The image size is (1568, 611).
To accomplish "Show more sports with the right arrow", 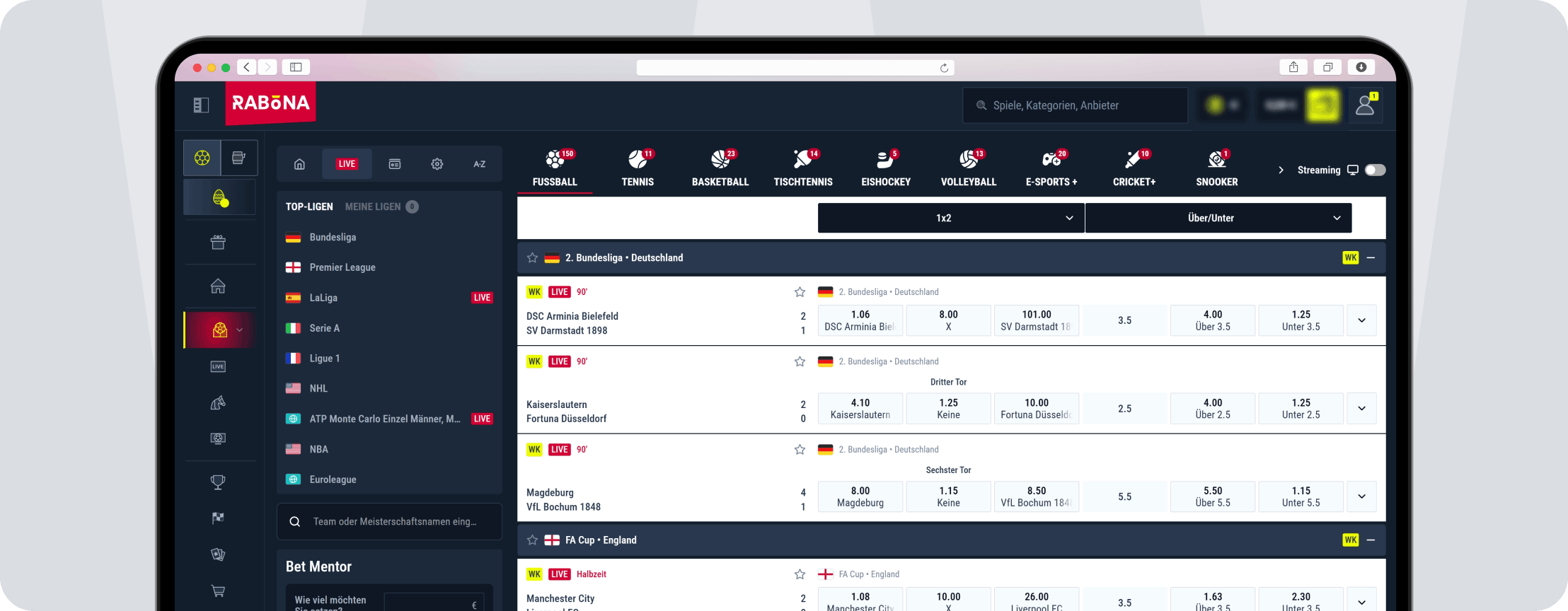I will [x=1281, y=170].
